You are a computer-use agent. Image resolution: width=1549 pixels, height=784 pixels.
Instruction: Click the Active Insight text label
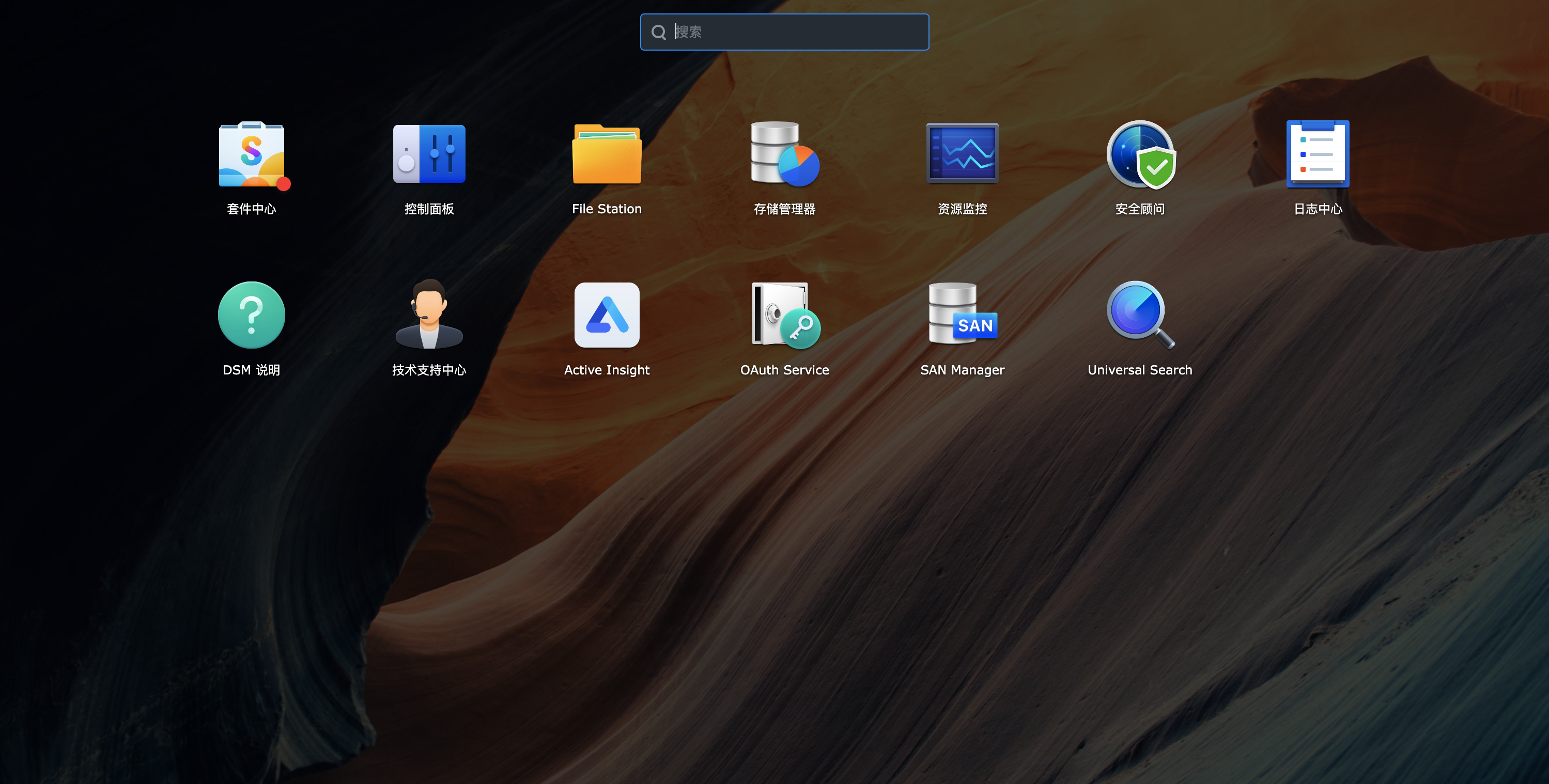tap(607, 370)
